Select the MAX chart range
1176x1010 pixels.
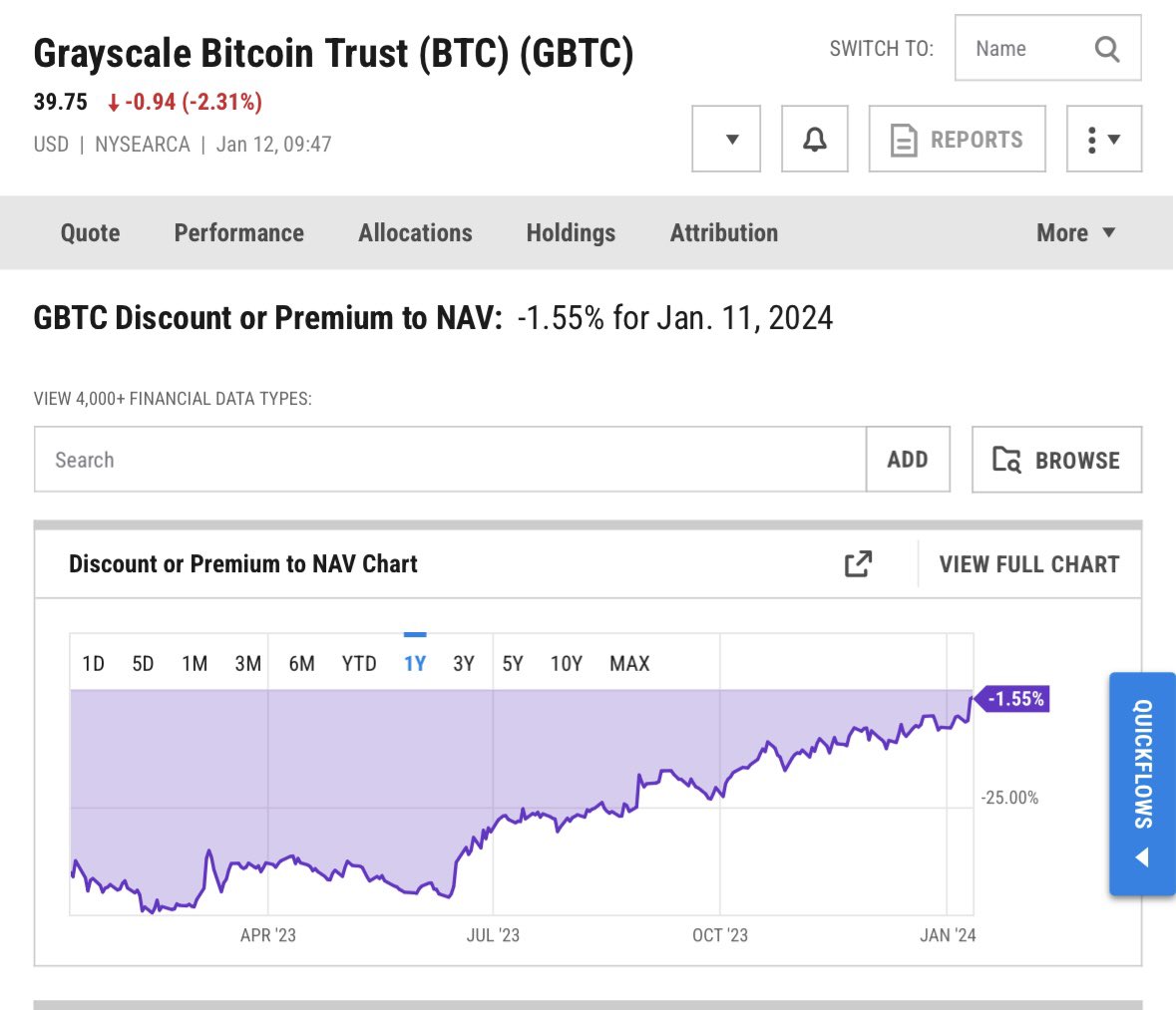tap(629, 664)
